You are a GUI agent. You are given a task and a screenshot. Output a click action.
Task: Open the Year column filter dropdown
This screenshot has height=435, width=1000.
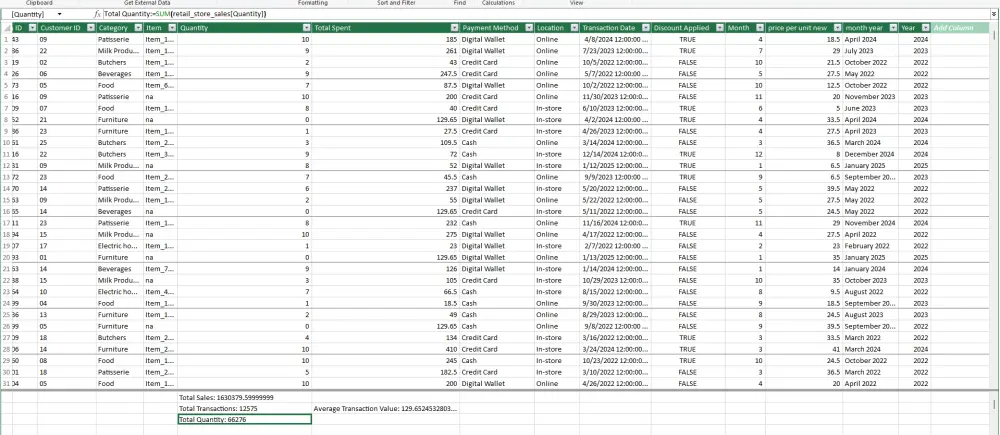(x=925, y=28)
